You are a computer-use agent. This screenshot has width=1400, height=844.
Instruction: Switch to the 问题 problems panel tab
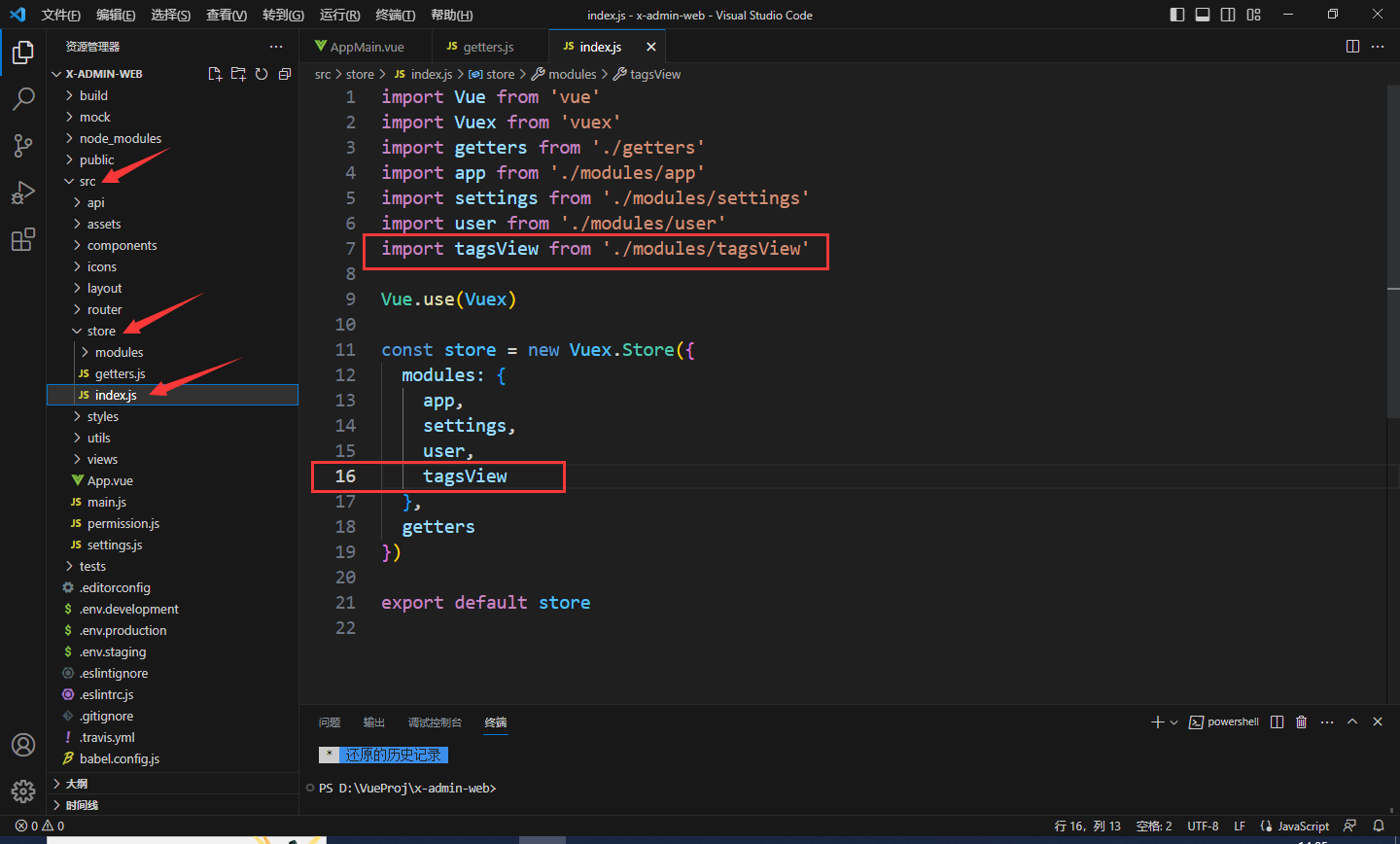click(x=330, y=722)
